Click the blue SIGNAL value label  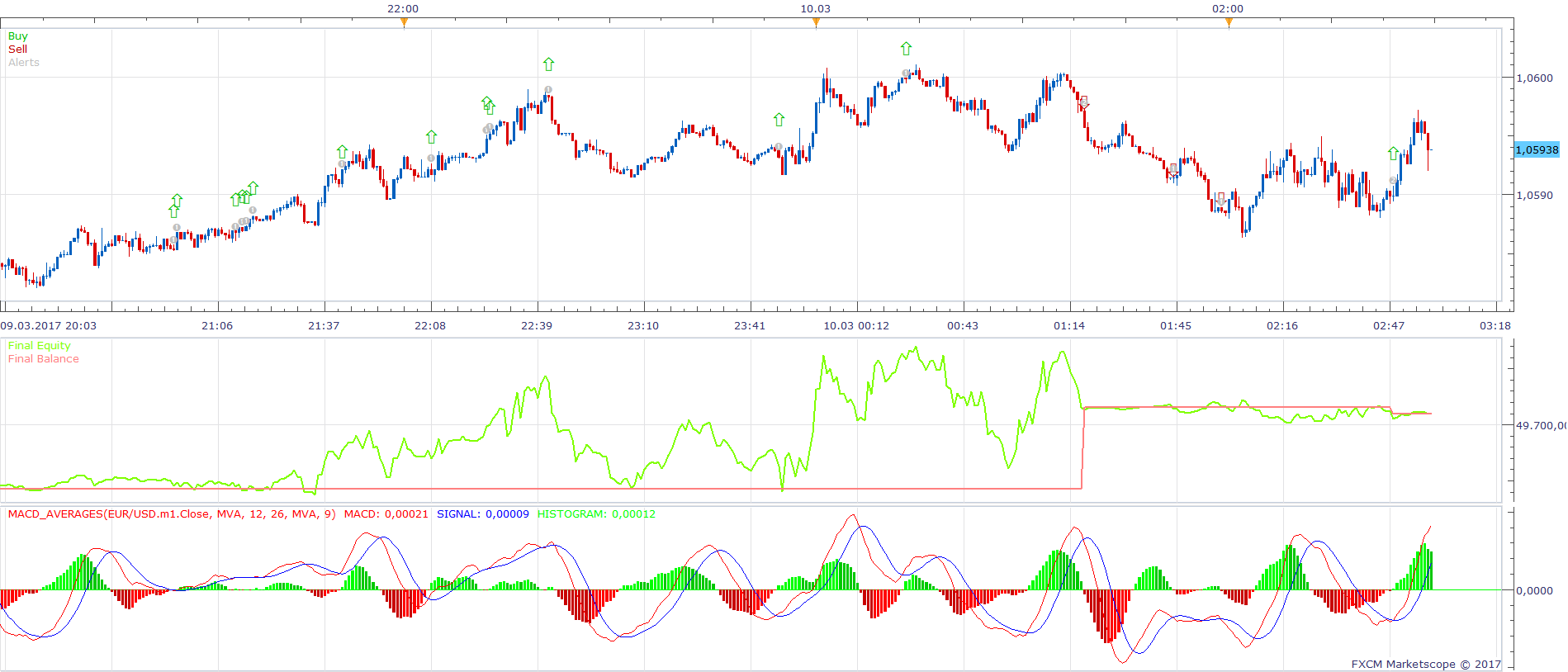[483, 513]
